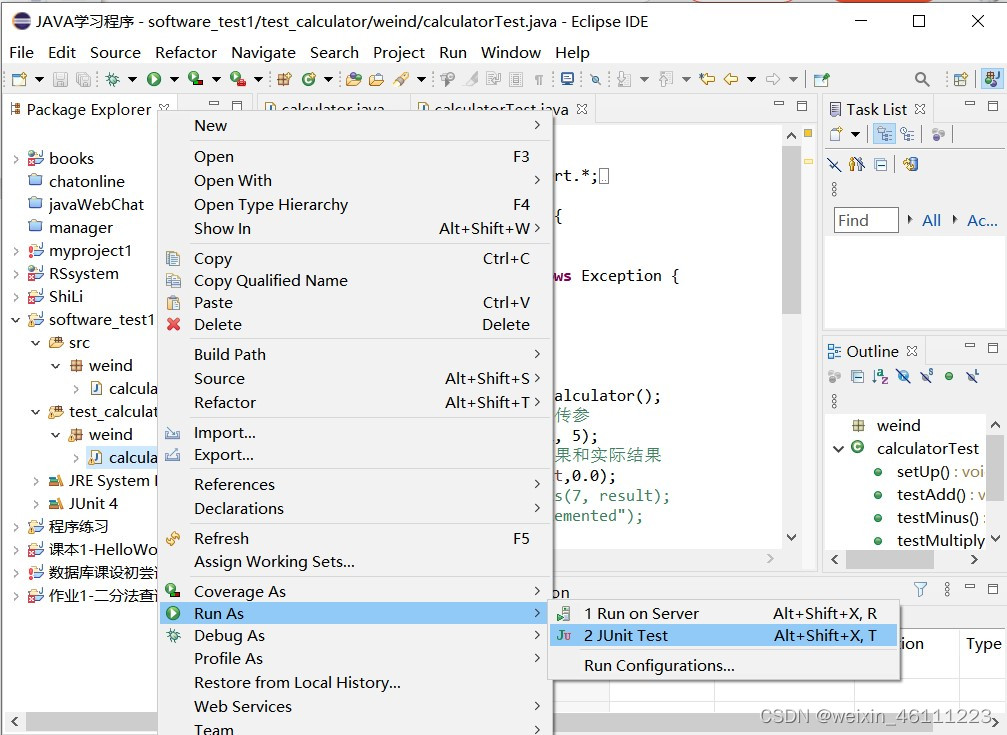This screenshot has width=1007, height=735.
Task: Select Run Configurations... in submenu
Action: pyautogui.click(x=723, y=666)
